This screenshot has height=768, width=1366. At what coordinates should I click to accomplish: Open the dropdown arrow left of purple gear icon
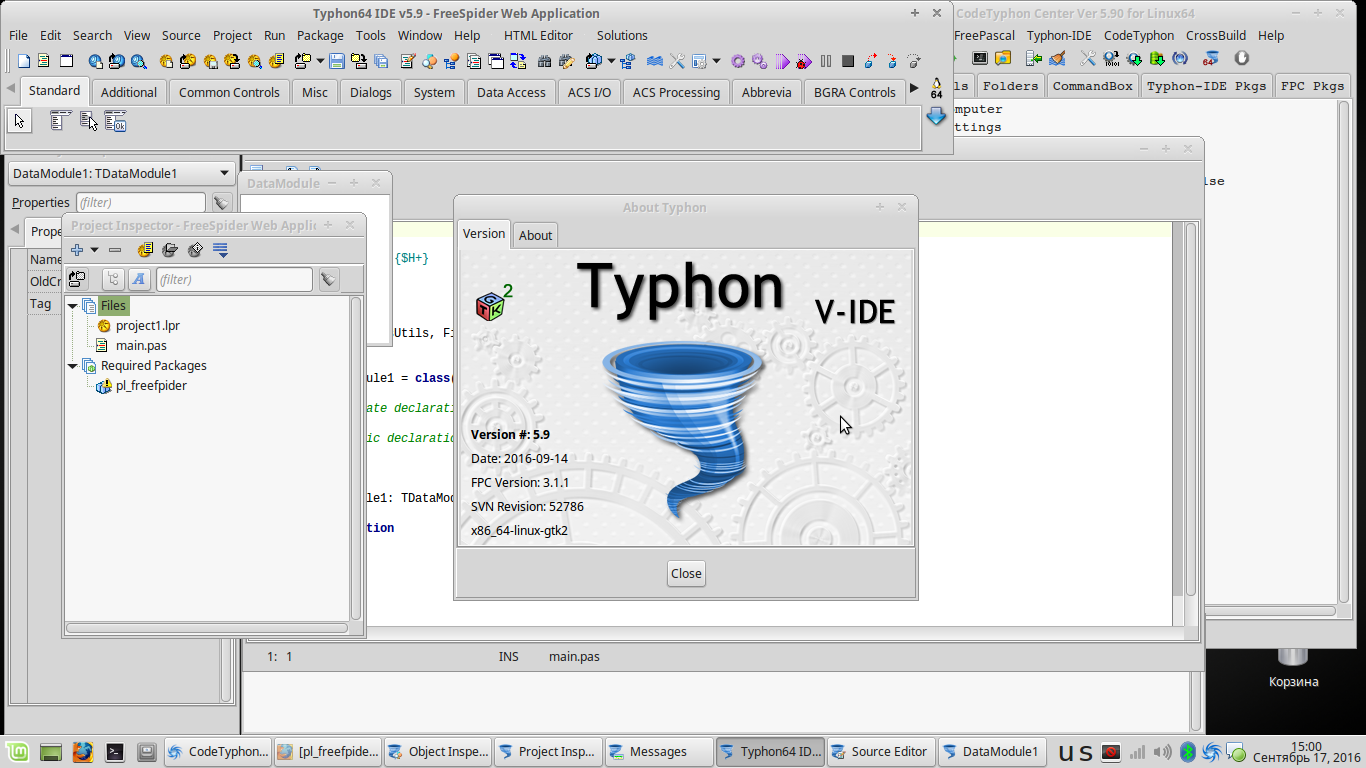tap(716, 61)
